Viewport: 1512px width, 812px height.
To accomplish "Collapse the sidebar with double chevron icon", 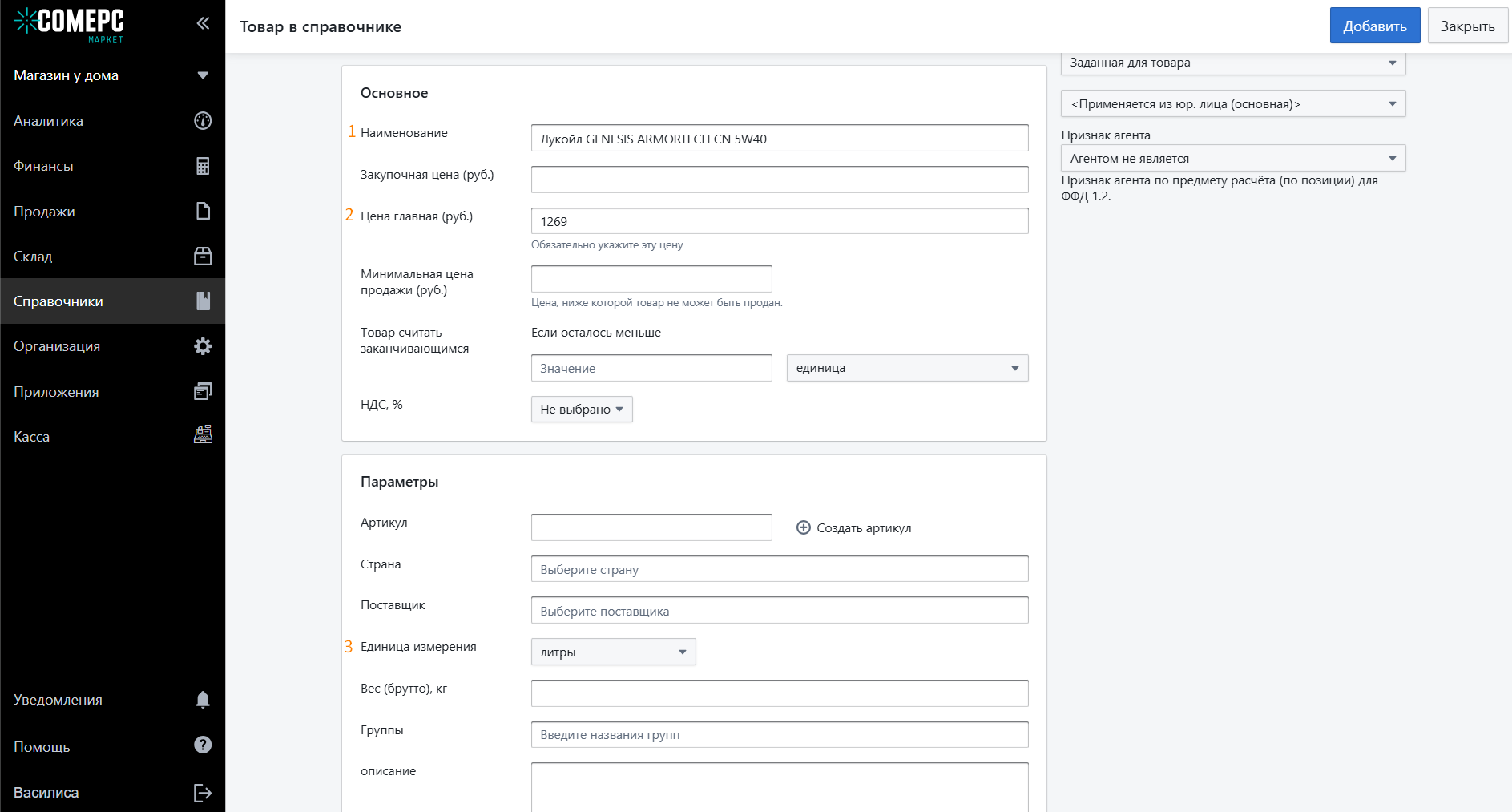I will [x=203, y=23].
